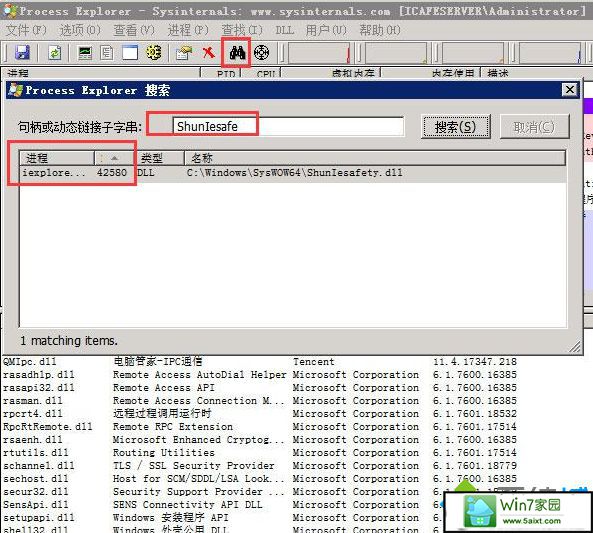Select rsaenh.dll in the DLL list
The height and width of the screenshot is (533, 593).
point(33,440)
